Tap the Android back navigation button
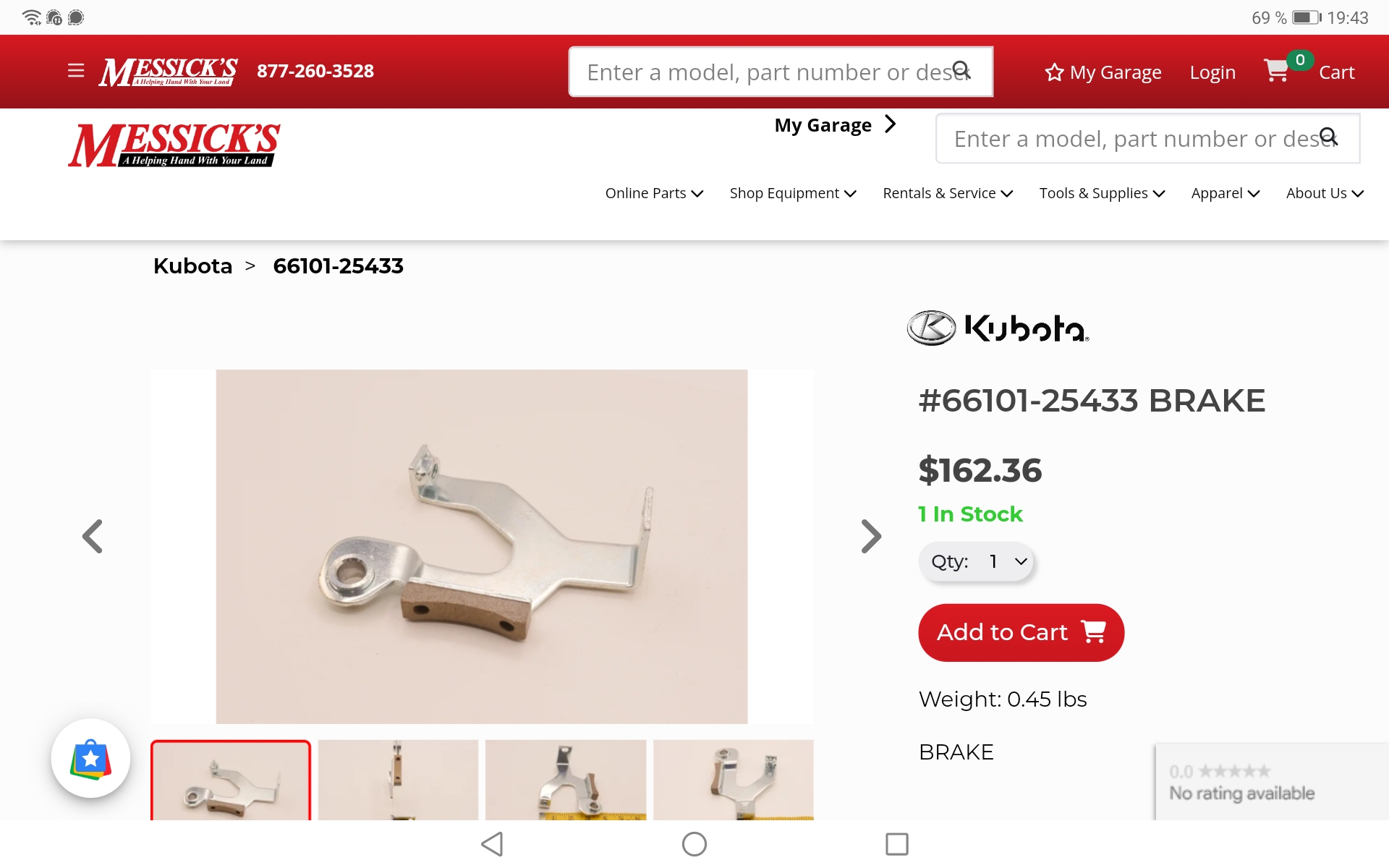The height and width of the screenshot is (868, 1389). coord(493,843)
